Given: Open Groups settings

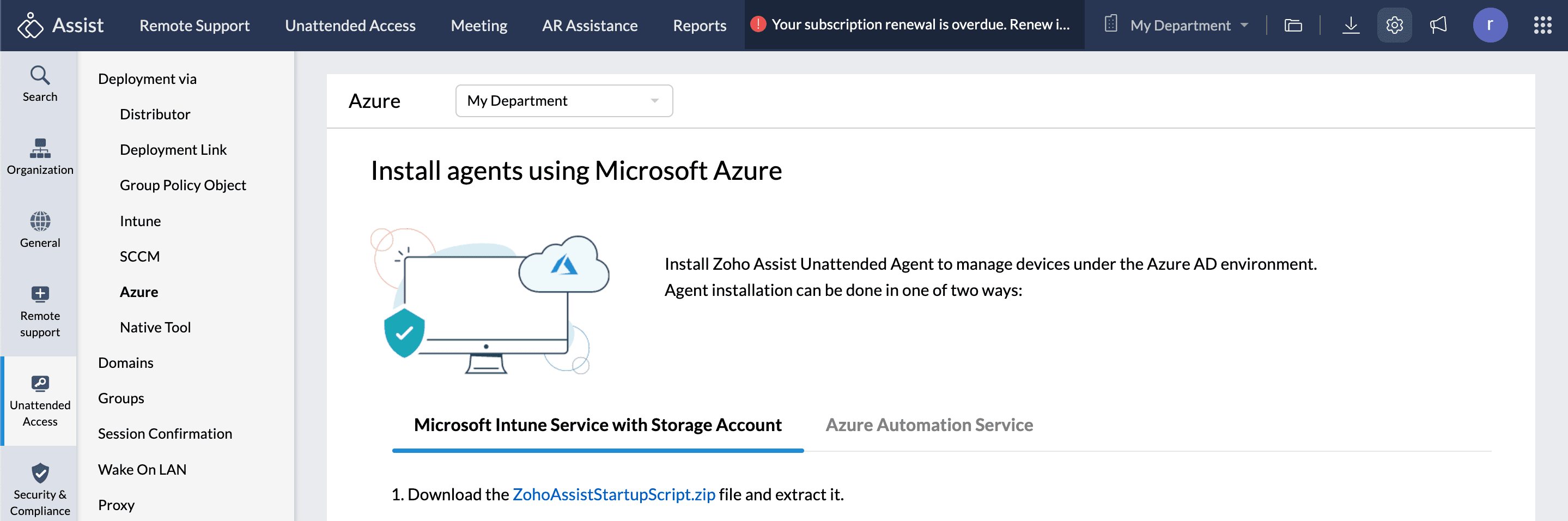Looking at the screenshot, I should pyautogui.click(x=121, y=398).
